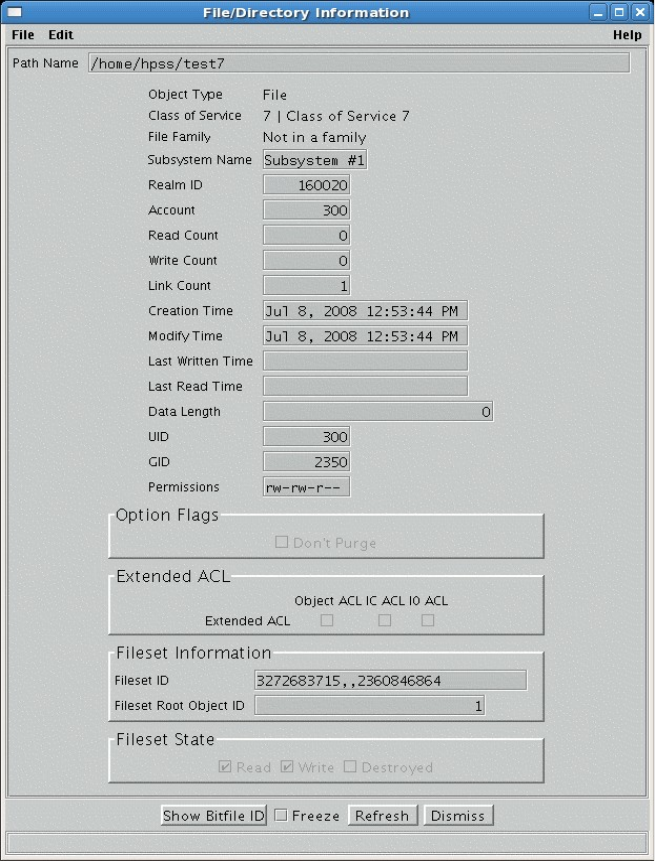Image resolution: width=655 pixels, height=861 pixels.
Task: Click the 'Object Type' label
Action: 185,94
